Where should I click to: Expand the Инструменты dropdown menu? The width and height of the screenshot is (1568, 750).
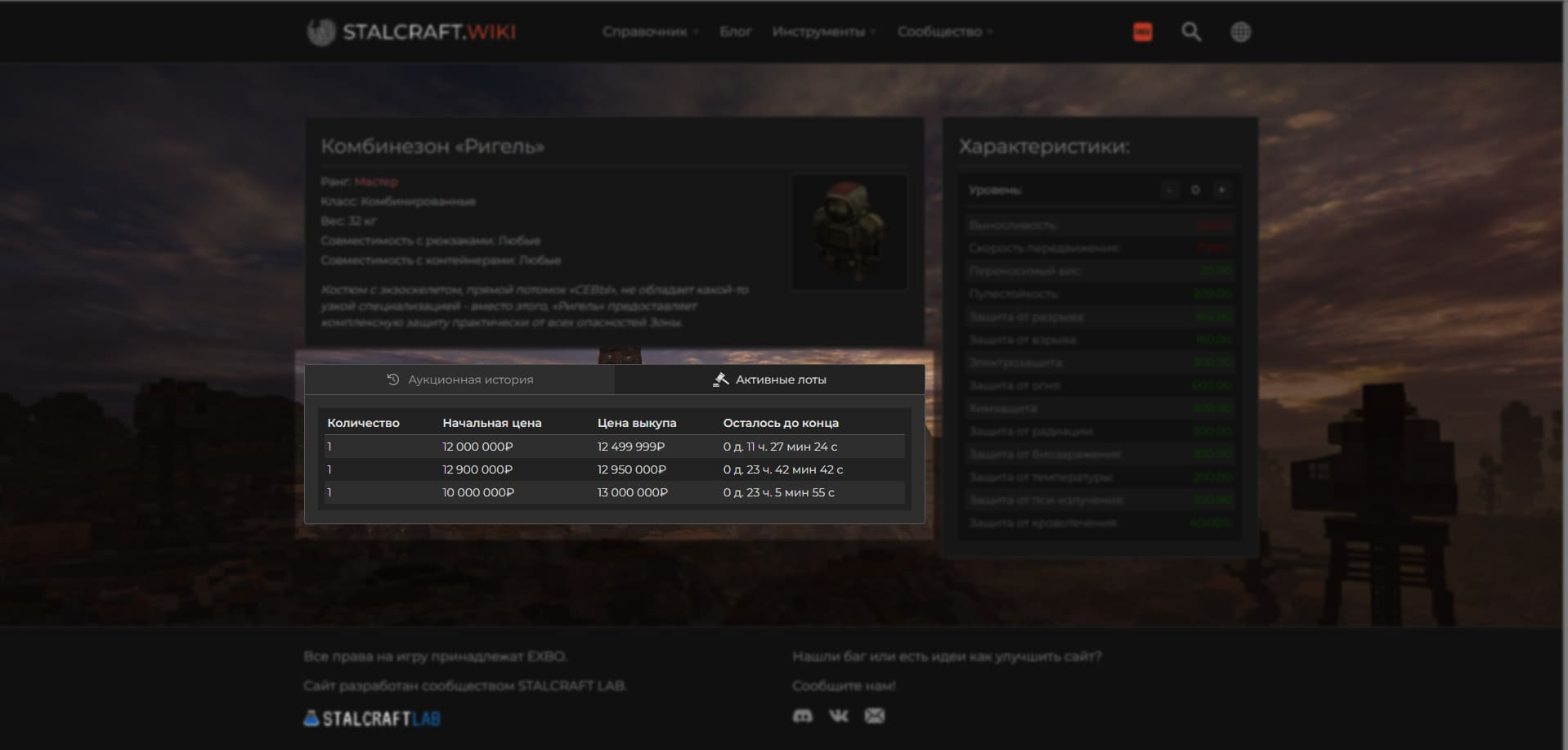[824, 32]
